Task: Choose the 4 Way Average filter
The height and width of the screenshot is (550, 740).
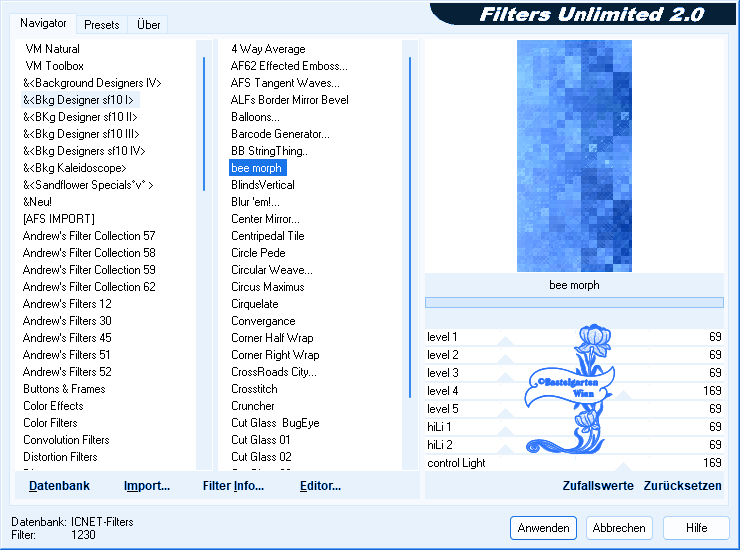Action: tap(268, 49)
